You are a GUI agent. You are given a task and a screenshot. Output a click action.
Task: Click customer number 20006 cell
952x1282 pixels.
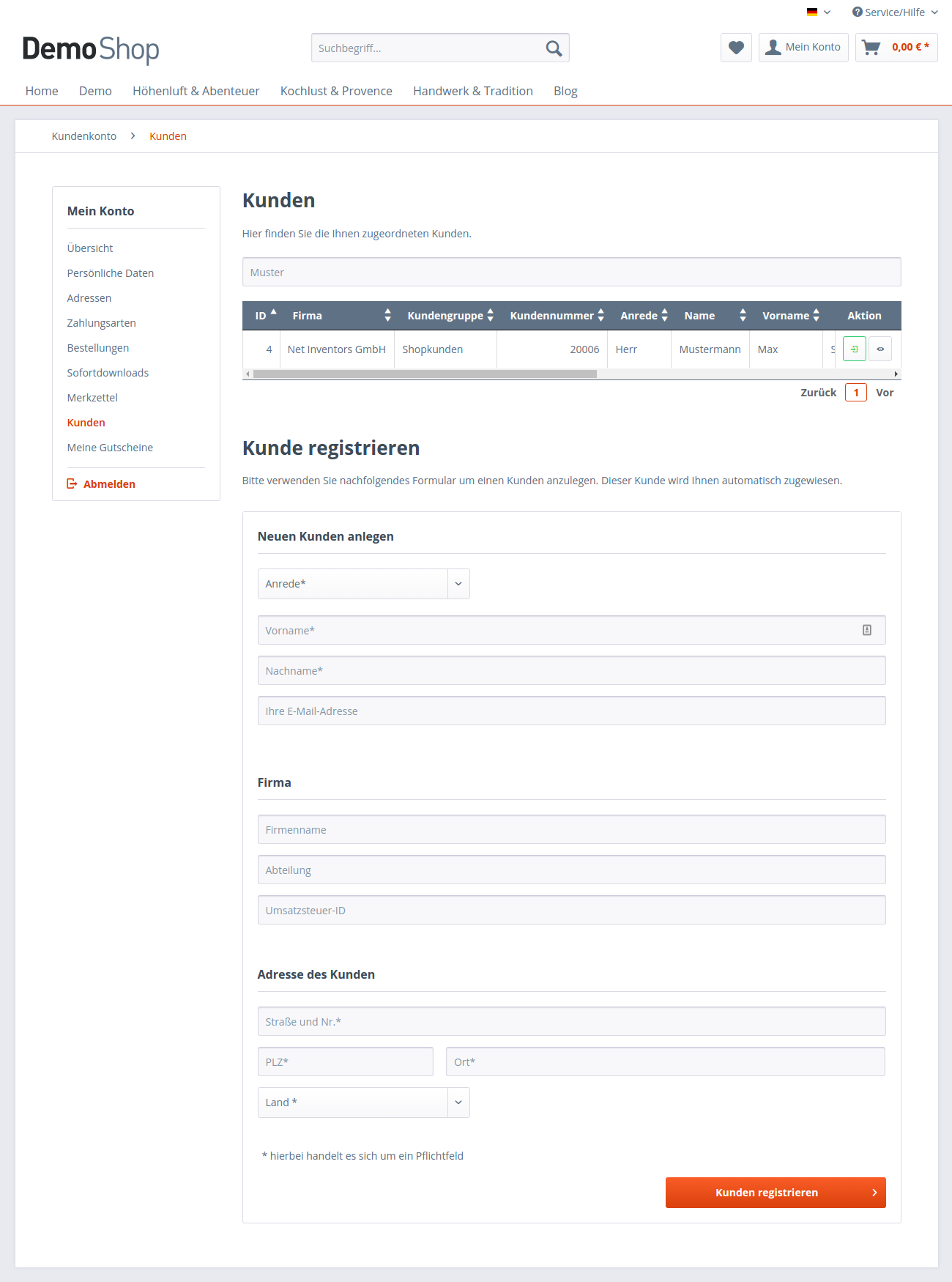click(552, 349)
